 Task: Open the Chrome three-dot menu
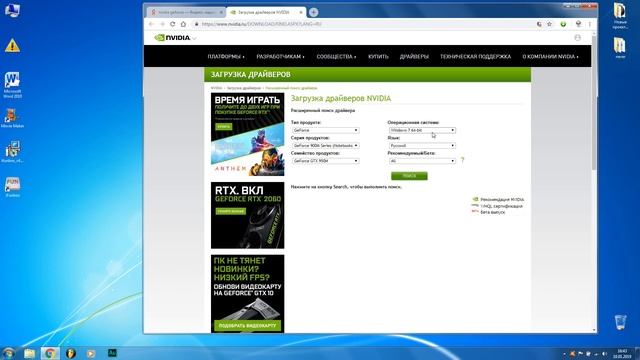590,24
